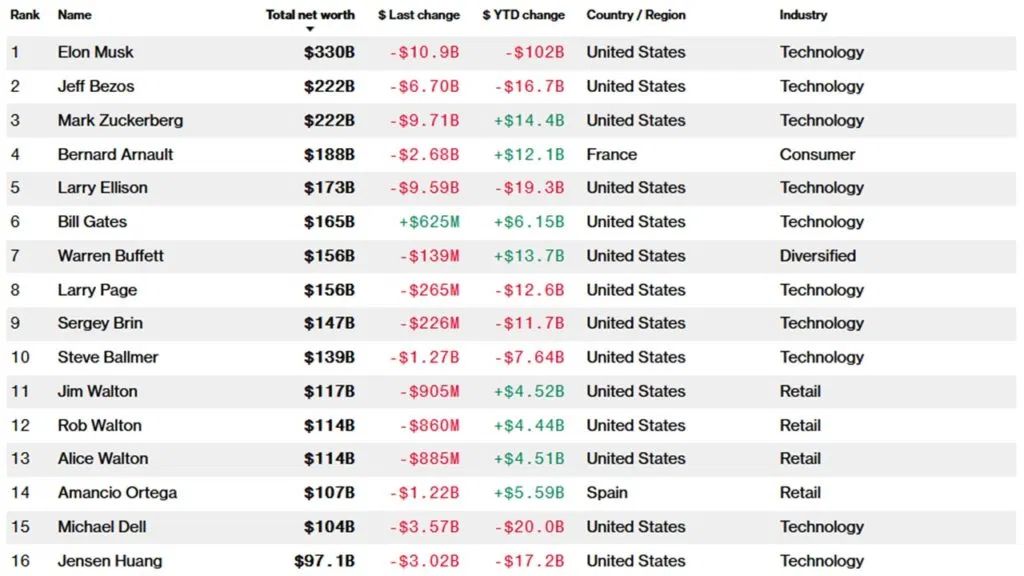This screenshot has width=1024, height=576.
Task: Select the $330B net worth value
Action: tap(329, 52)
